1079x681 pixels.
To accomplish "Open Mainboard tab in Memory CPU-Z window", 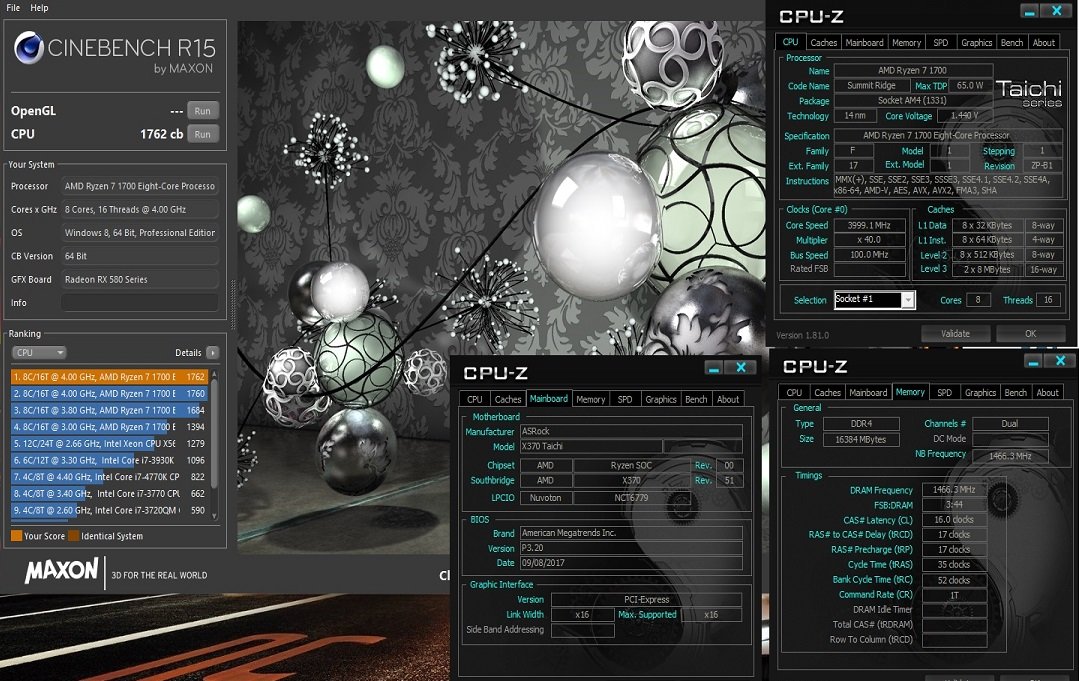I will [x=868, y=392].
